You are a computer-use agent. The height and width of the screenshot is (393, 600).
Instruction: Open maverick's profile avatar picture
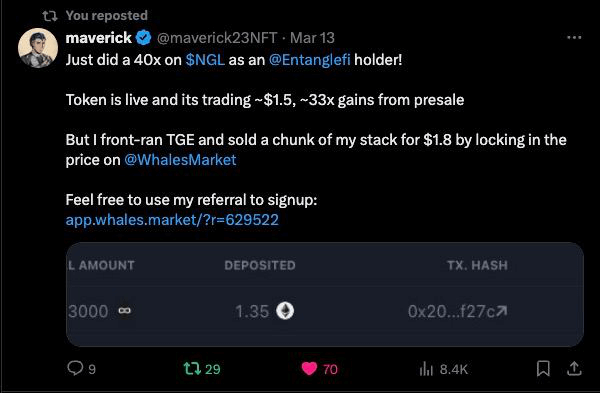tap(38, 48)
